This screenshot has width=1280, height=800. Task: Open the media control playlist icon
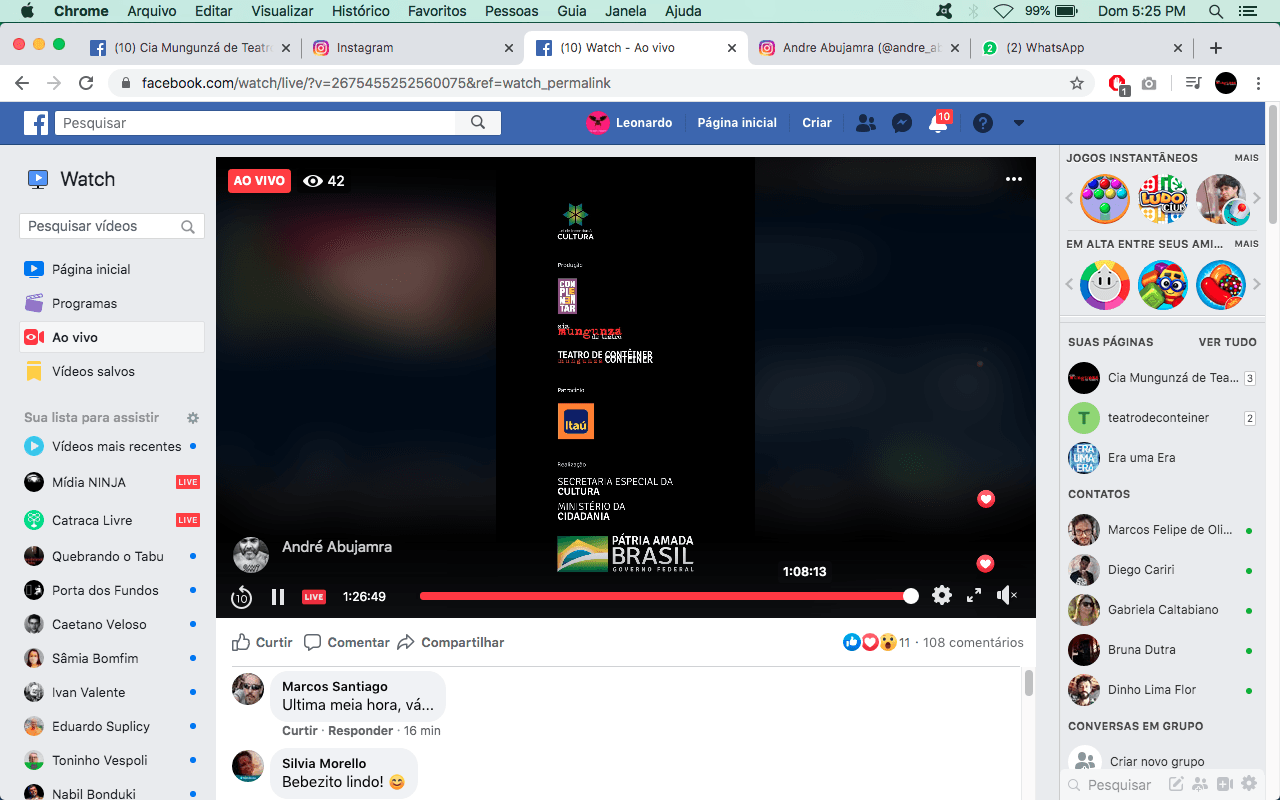[x=1193, y=84]
